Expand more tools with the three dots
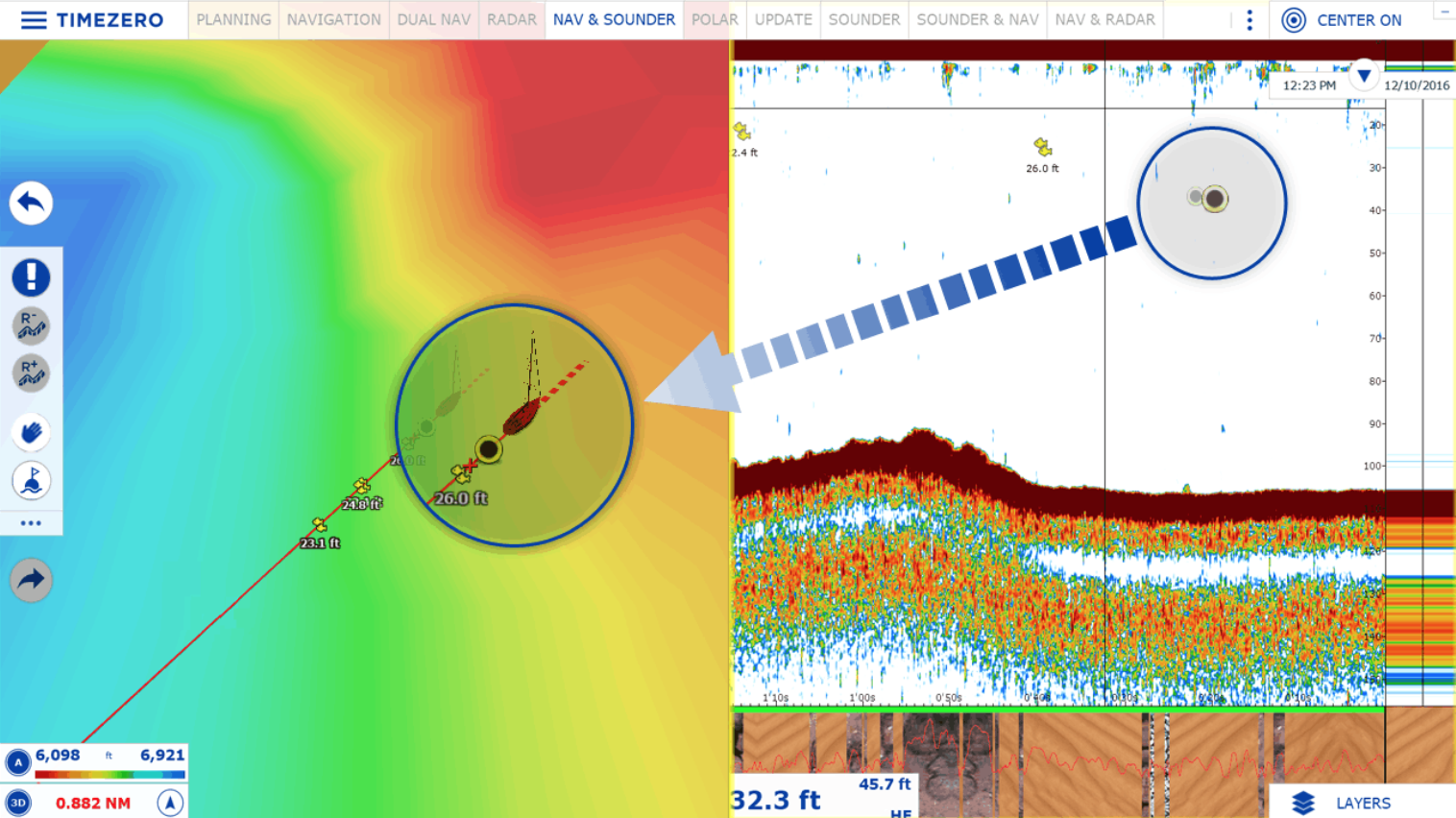The image size is (1456, 818). [31, 523]
